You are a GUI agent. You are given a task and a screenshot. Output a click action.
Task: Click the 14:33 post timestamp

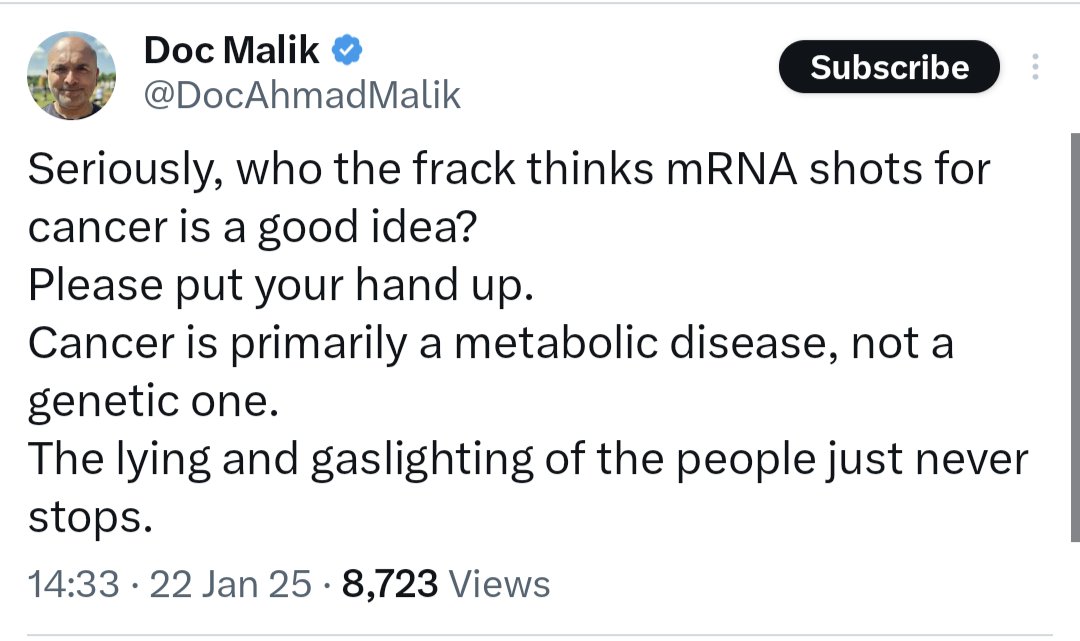[x=73, y=584]
